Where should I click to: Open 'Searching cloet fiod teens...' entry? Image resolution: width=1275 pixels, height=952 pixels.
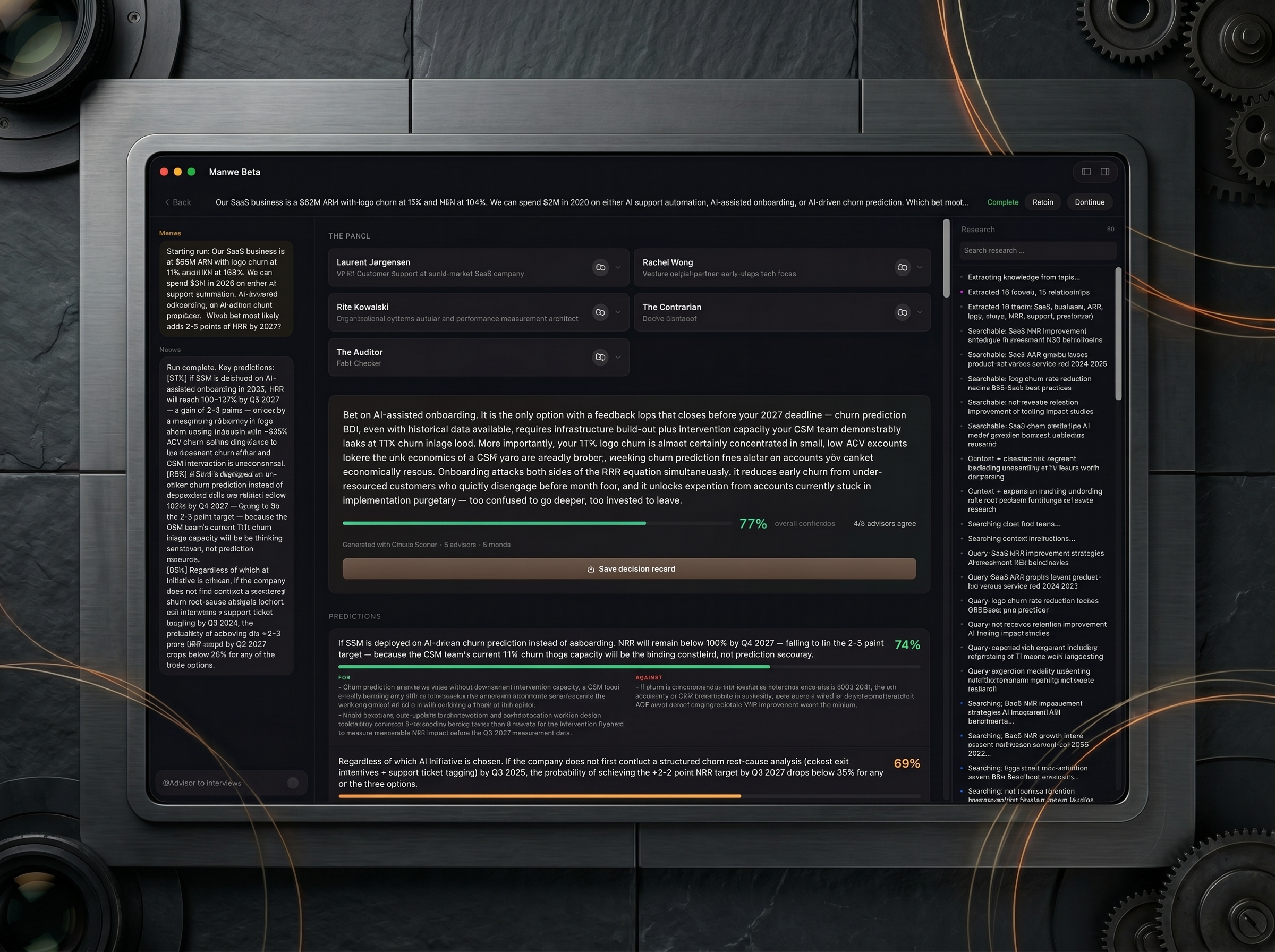coord(1014,524)
